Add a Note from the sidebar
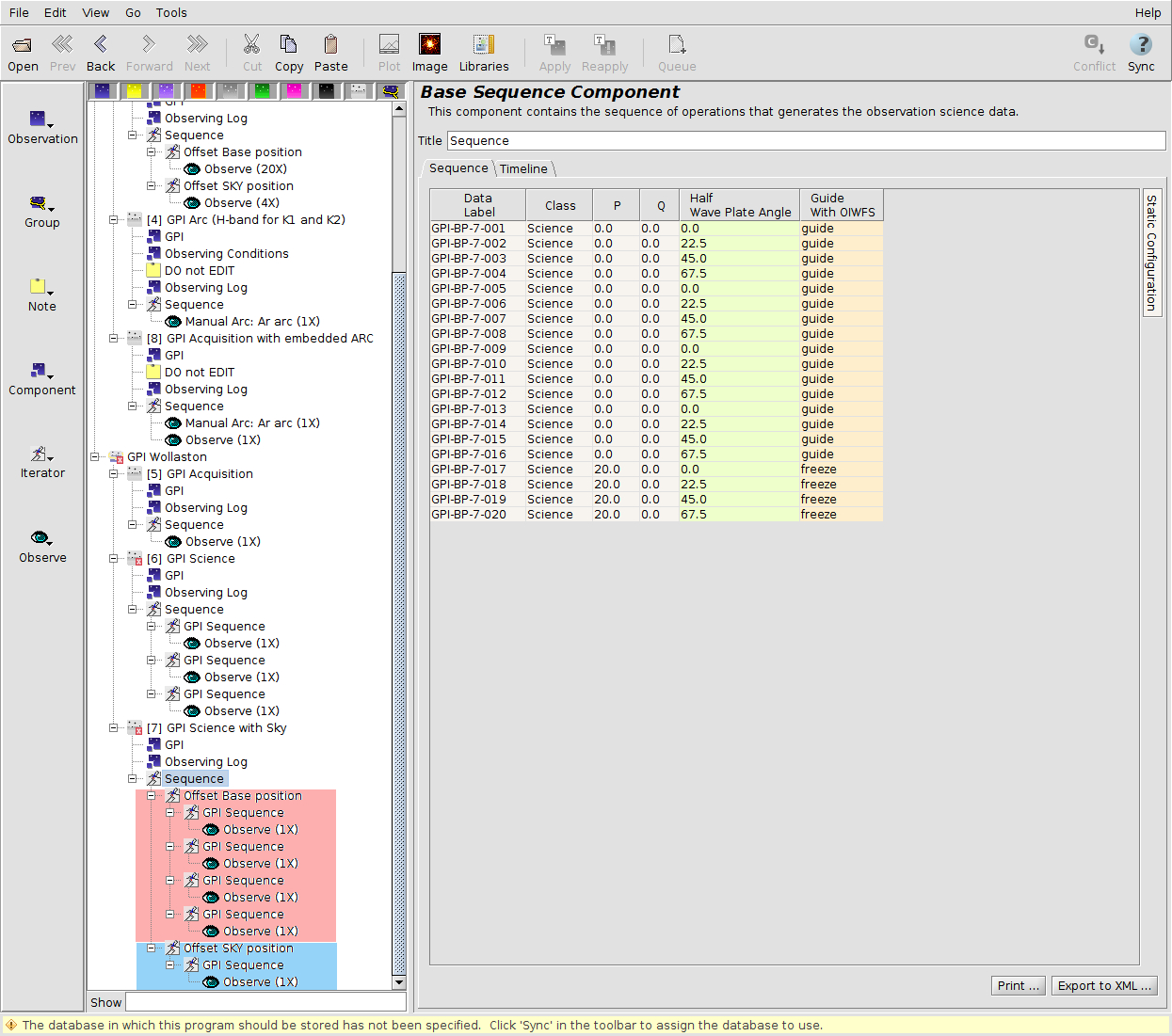 point(42,295)
